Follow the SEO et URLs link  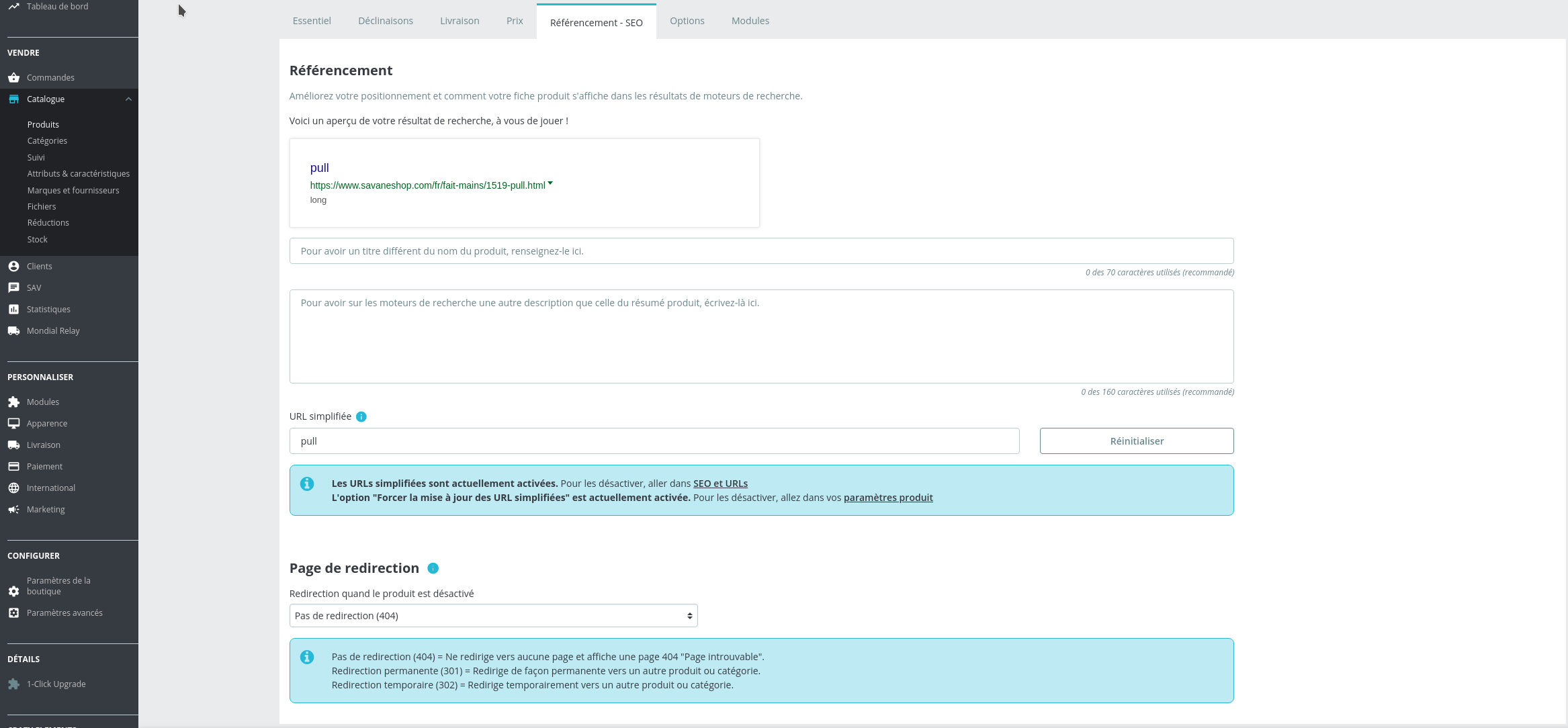(720, 484)
